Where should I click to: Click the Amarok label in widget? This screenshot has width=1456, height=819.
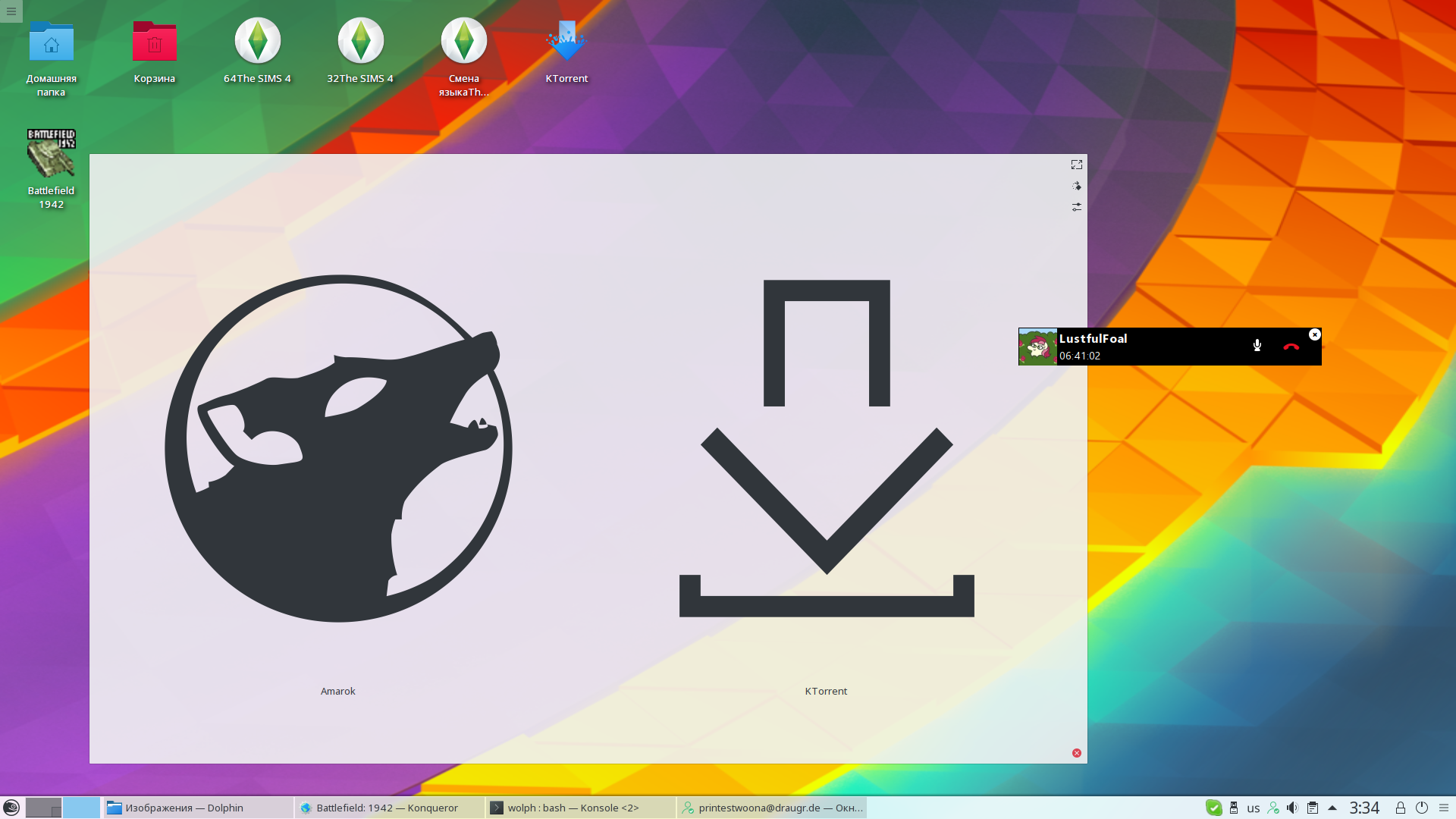click(338, 691)
